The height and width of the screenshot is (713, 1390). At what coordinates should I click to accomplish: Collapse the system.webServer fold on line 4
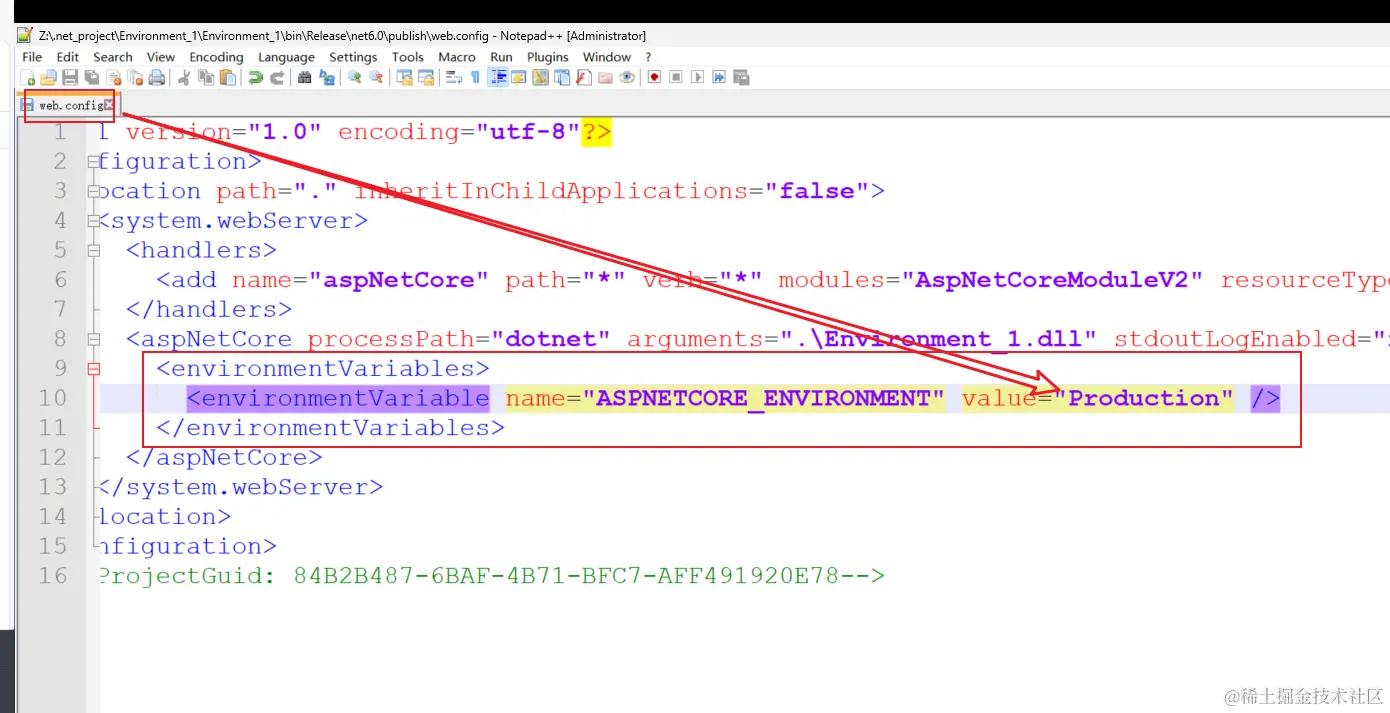click(93, 220)
